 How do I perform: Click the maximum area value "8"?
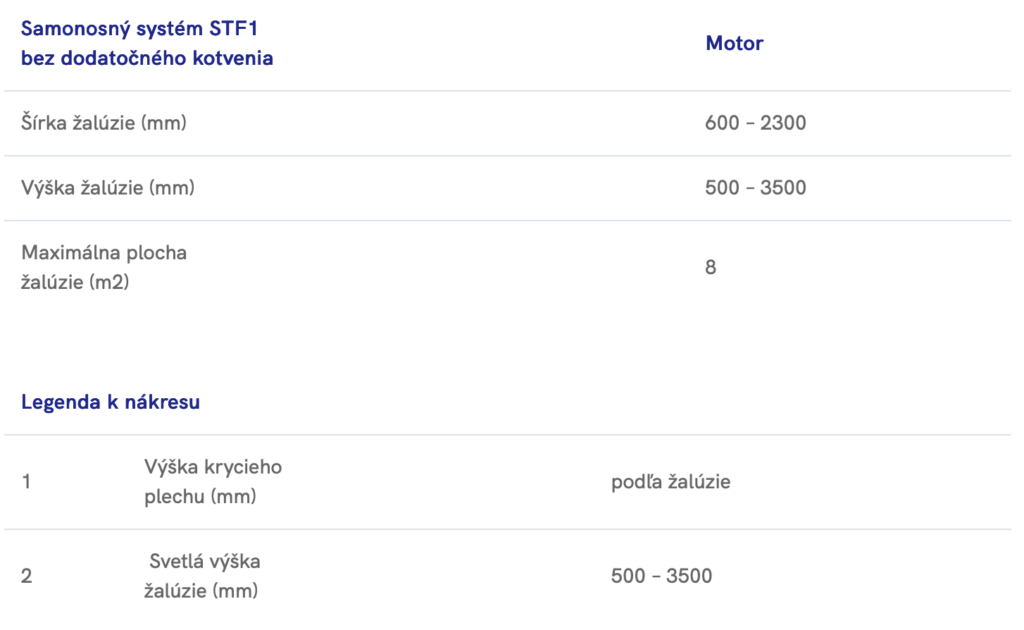[711, 268]
